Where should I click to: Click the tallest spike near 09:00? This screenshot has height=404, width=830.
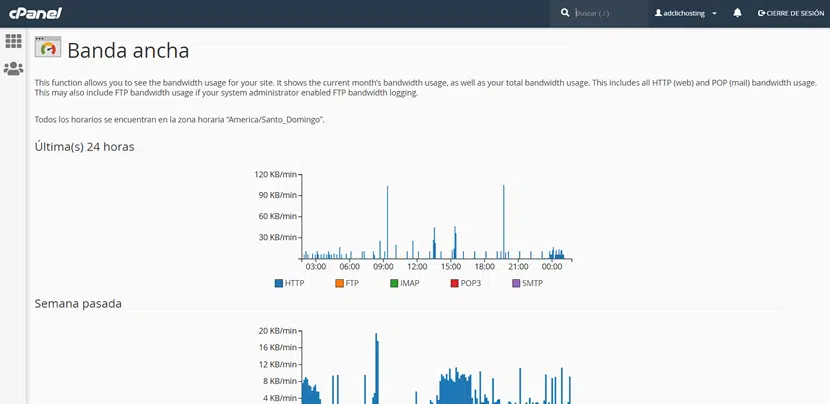pos(387,220)
